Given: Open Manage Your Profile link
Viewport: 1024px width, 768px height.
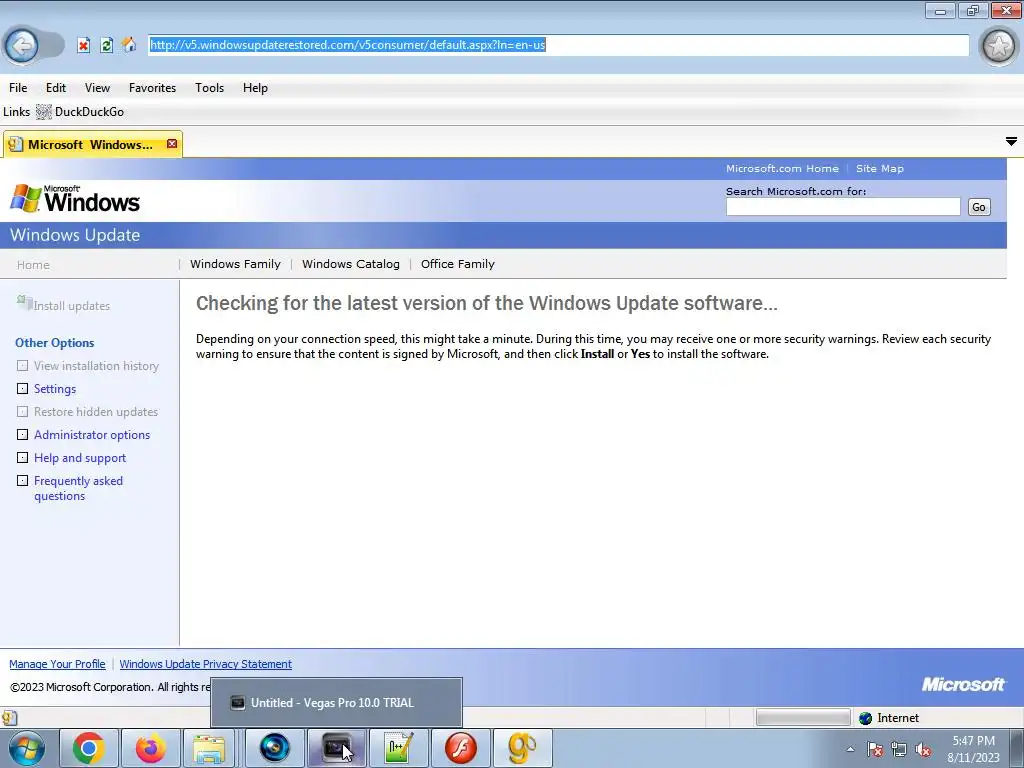Looking at the screenshot, I should click(x=57, y=664).
